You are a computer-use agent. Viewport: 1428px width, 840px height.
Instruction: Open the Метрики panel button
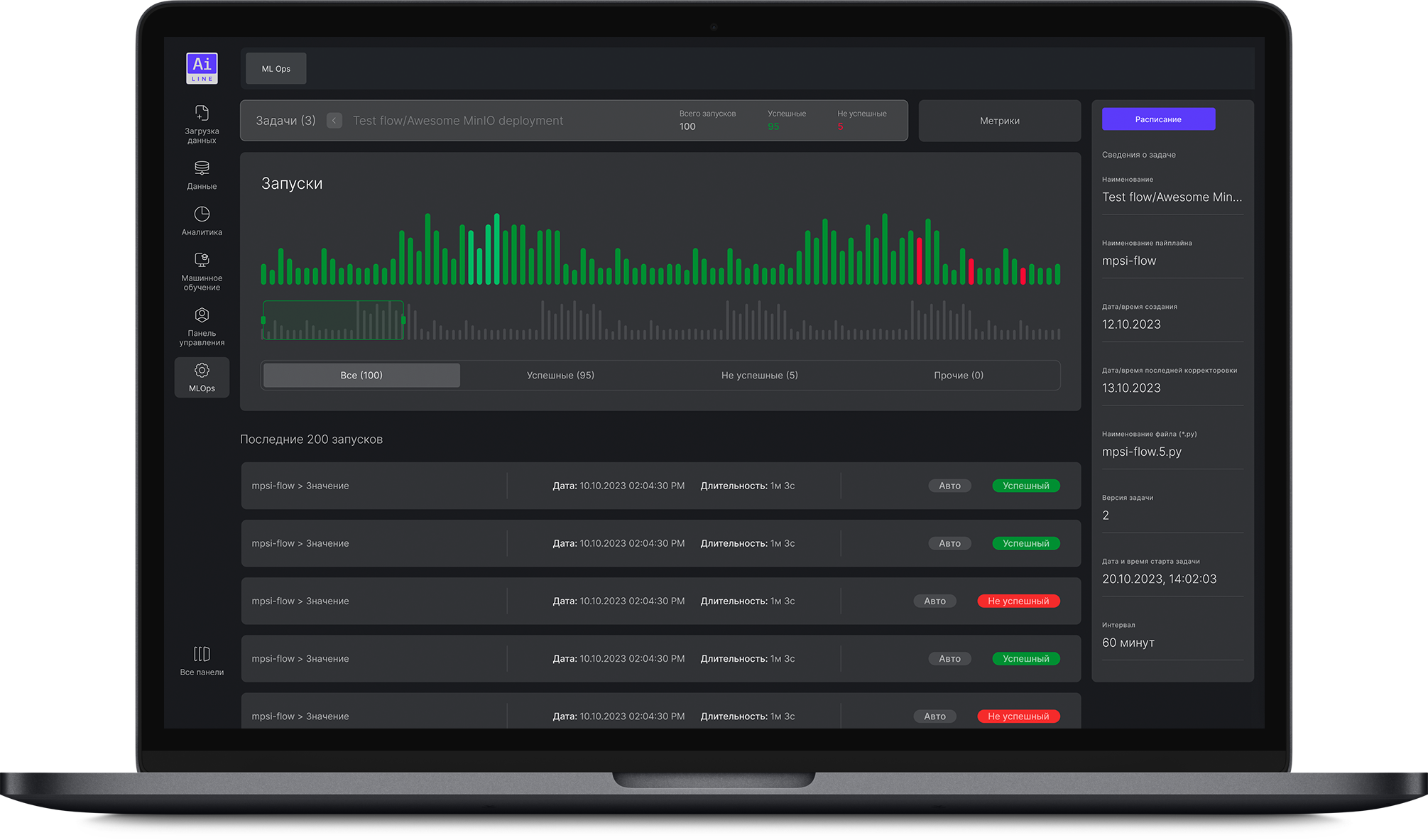pyautogui.click(x=999, y=121)
